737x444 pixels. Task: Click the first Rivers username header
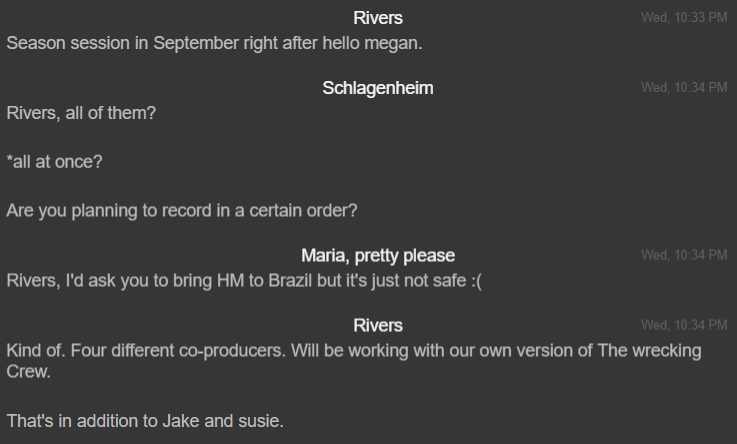tap(378, 18)
